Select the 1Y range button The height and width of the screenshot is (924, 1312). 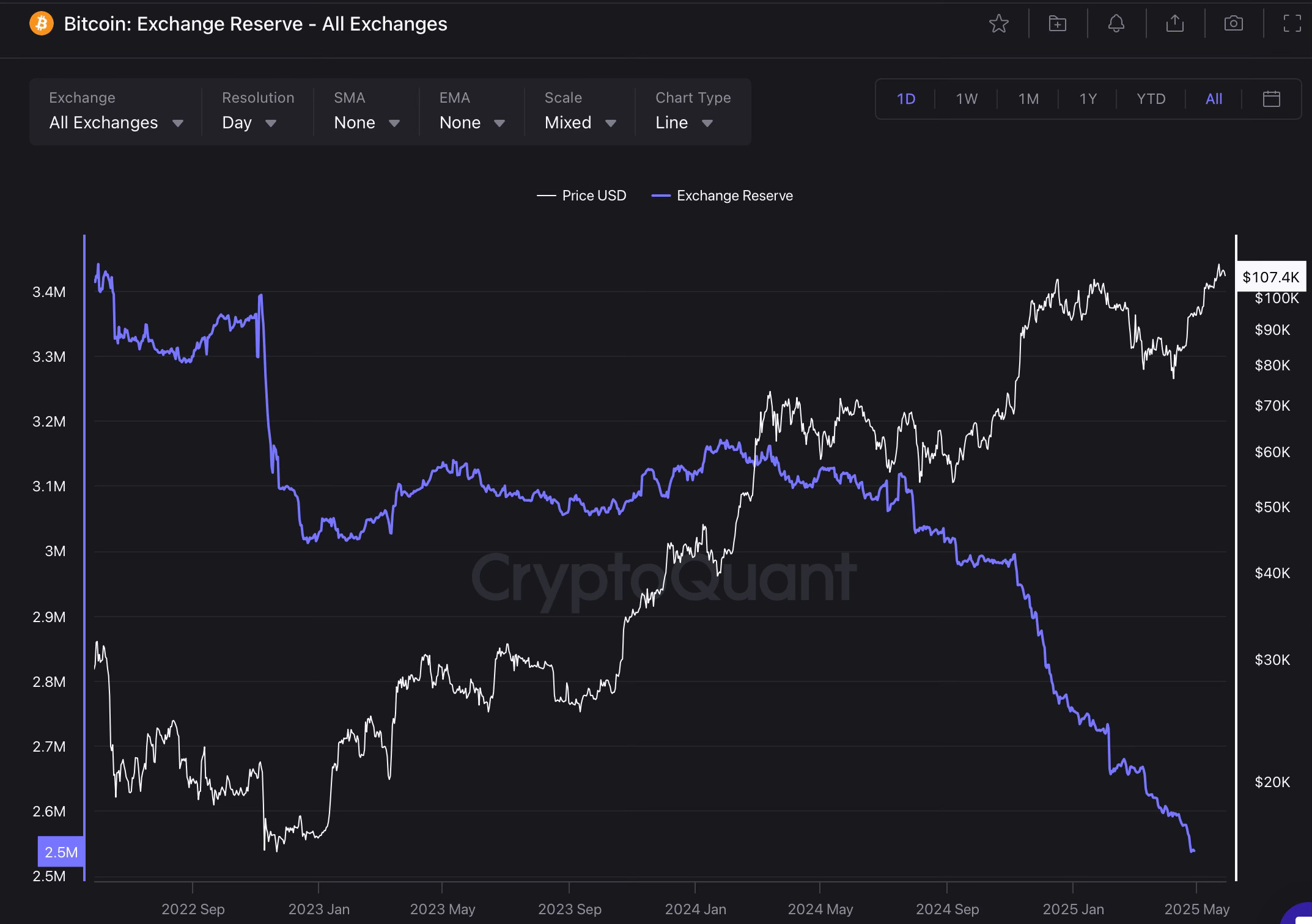tap(1088, 99)
